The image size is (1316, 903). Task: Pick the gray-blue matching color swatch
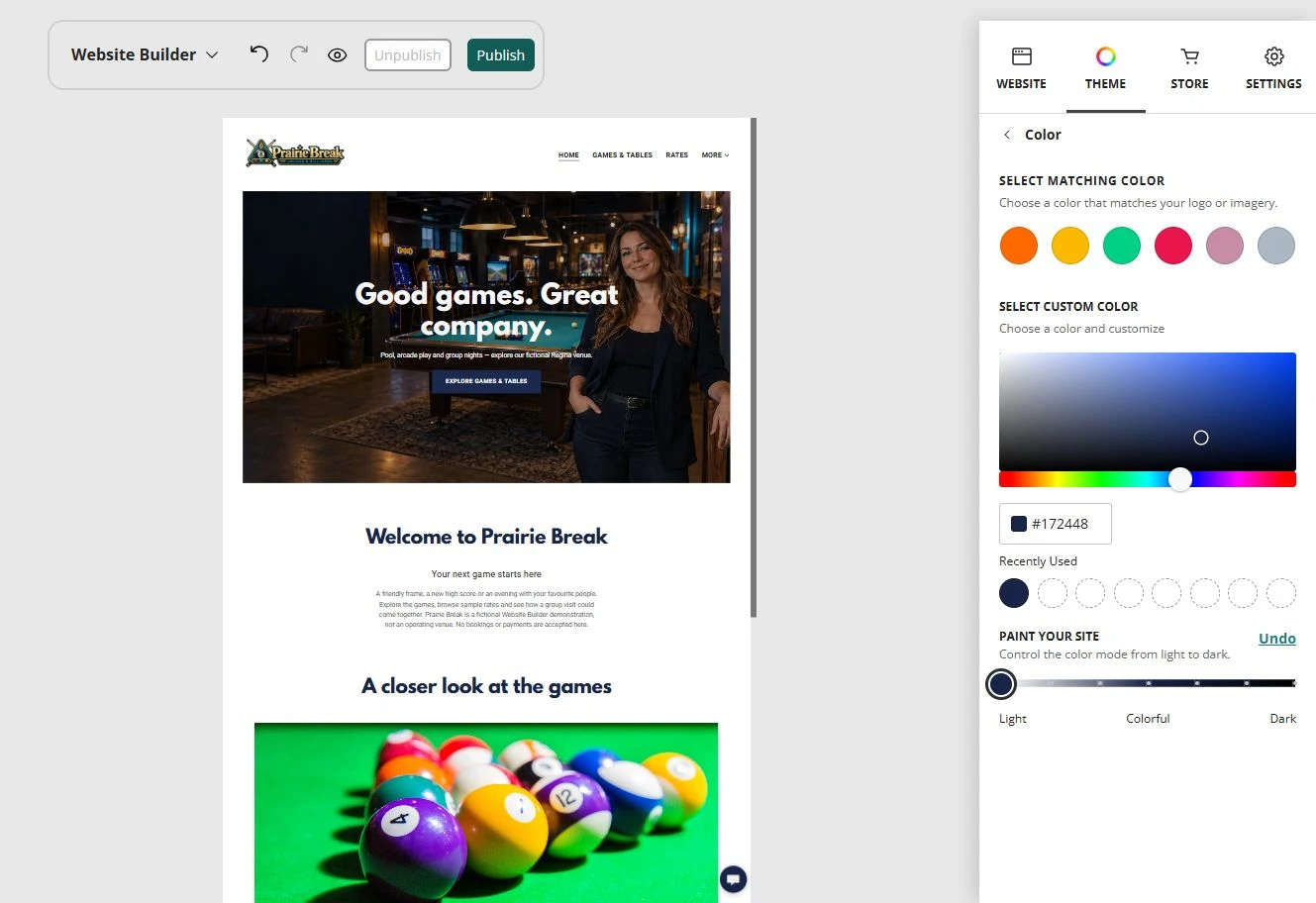click(1276, 246)
